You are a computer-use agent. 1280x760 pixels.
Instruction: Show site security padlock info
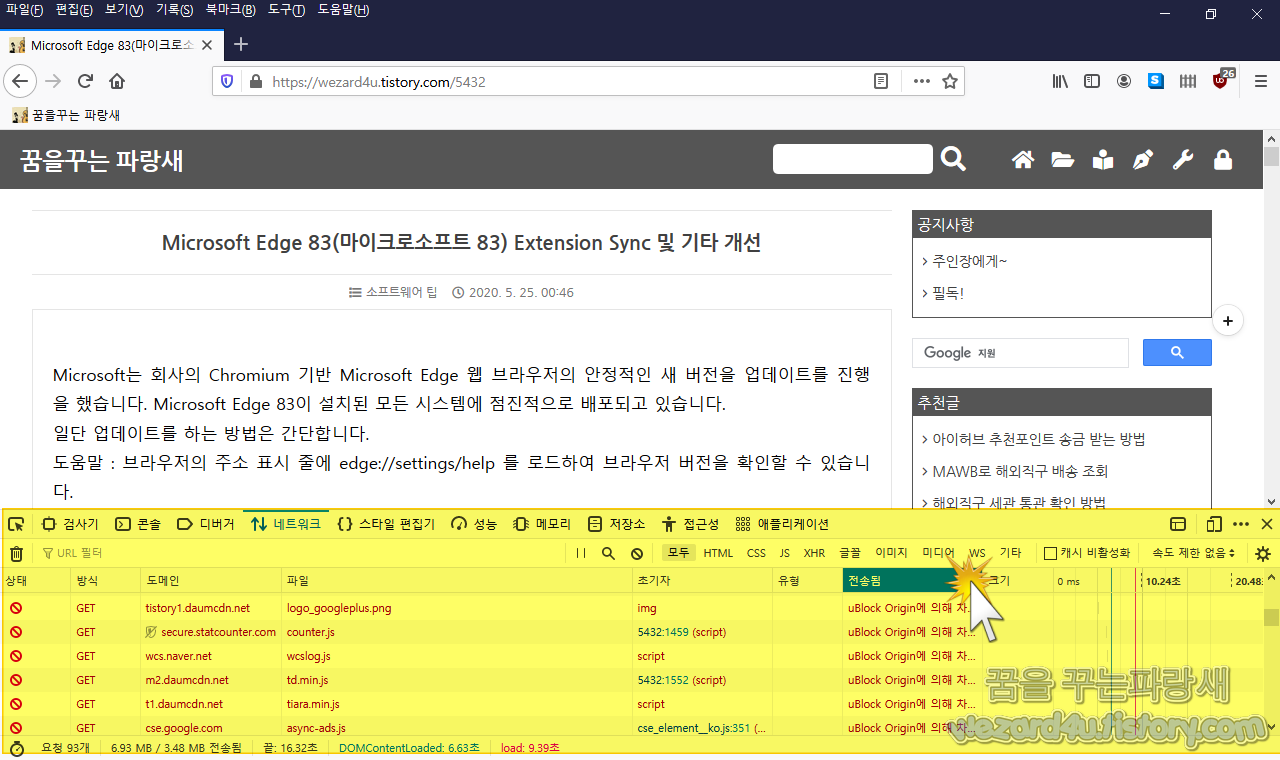[x=255, y=81]
